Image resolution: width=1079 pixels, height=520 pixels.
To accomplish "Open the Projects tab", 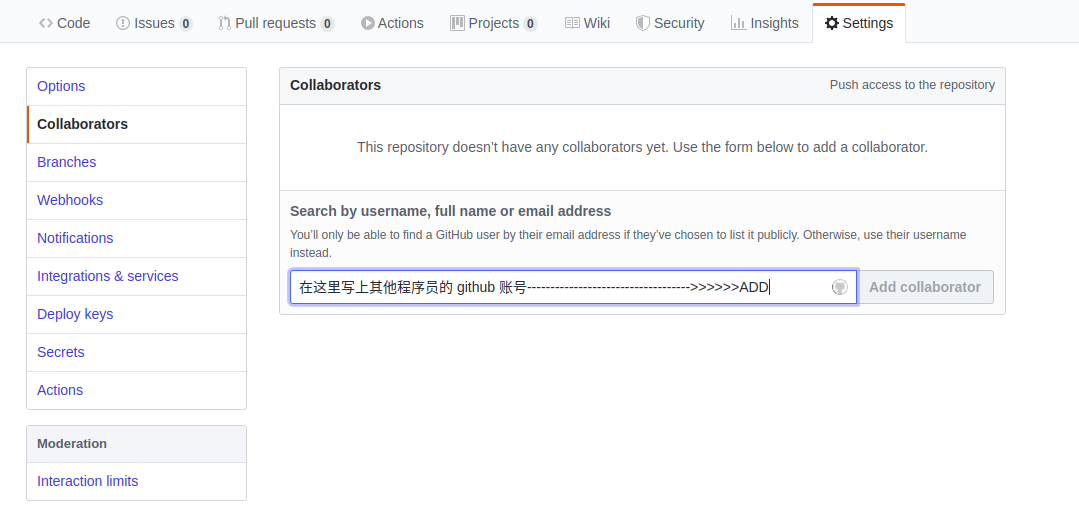I will click(x=493, y=23).
